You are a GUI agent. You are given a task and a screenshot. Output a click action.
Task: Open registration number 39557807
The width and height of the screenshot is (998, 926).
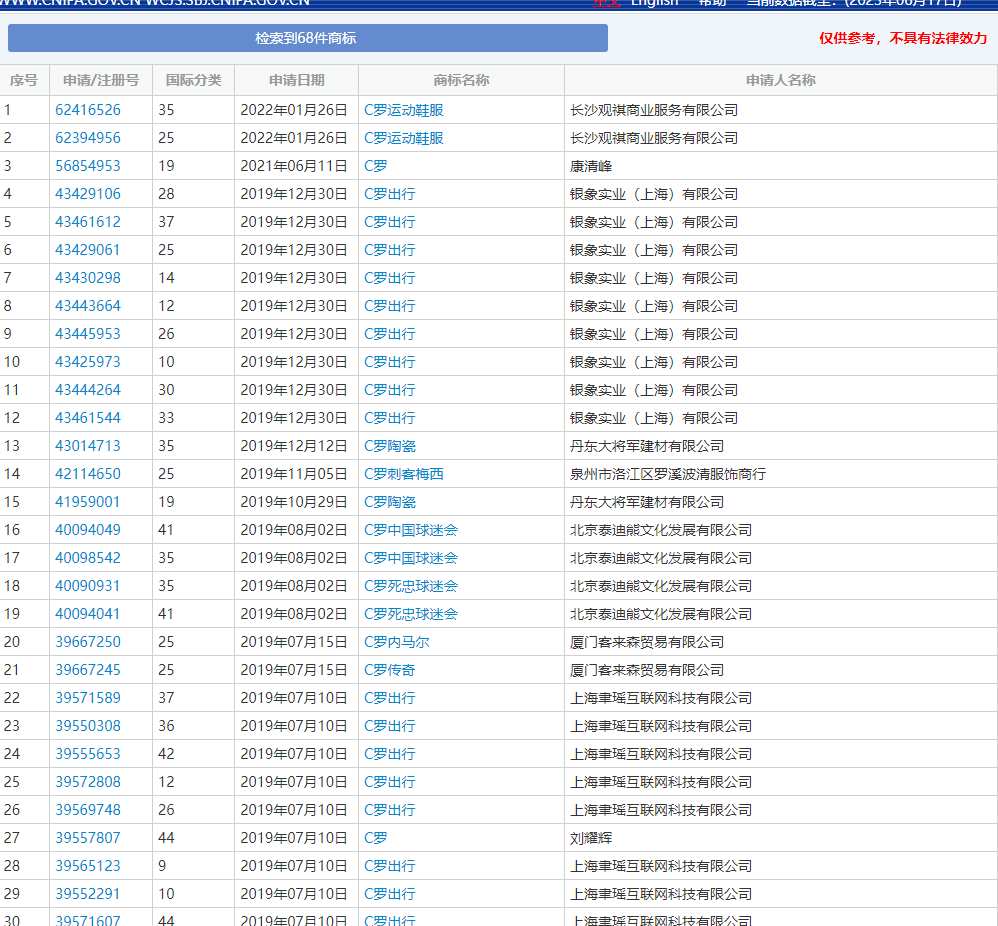pyautogui.click(x=88, y=838)
